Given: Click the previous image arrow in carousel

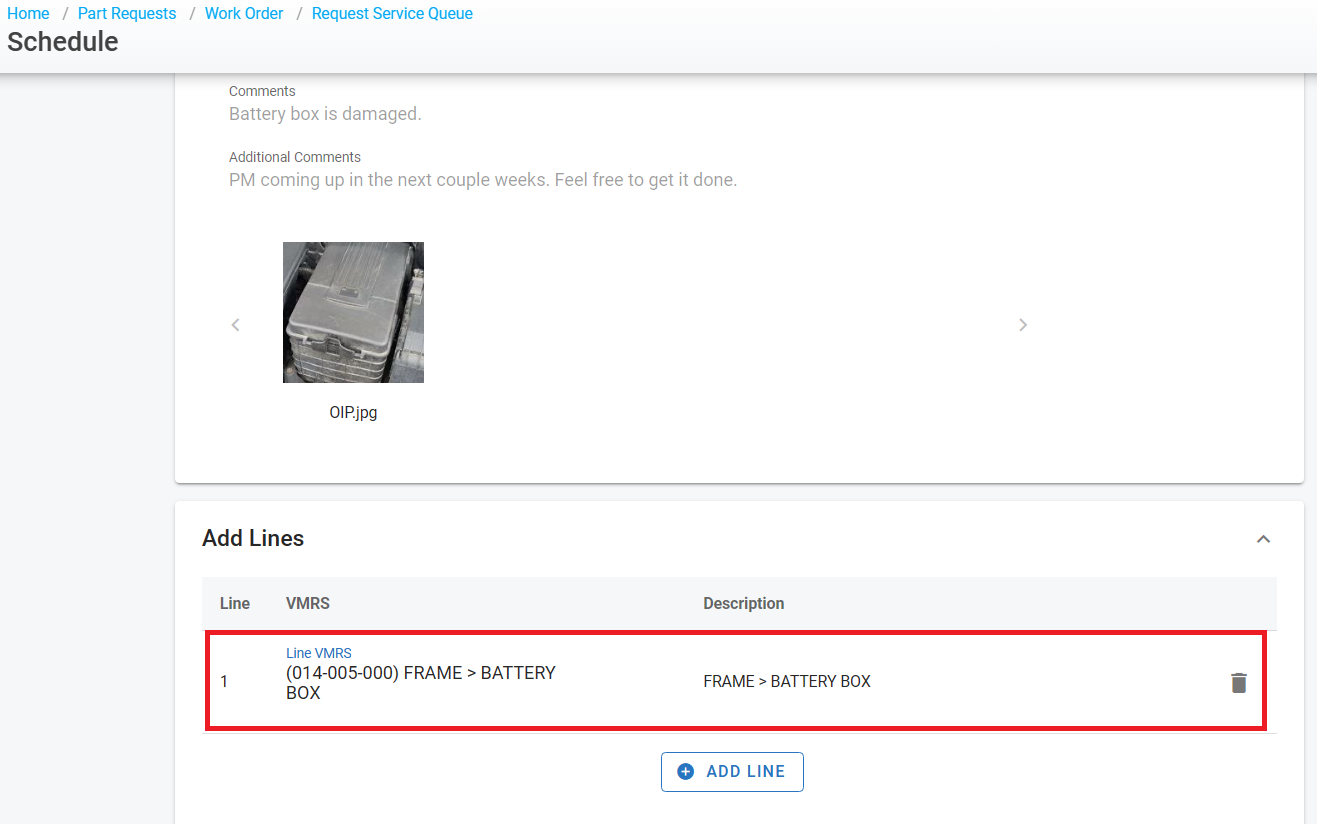Looking at the screenshot, I should (x=236, y=325).
